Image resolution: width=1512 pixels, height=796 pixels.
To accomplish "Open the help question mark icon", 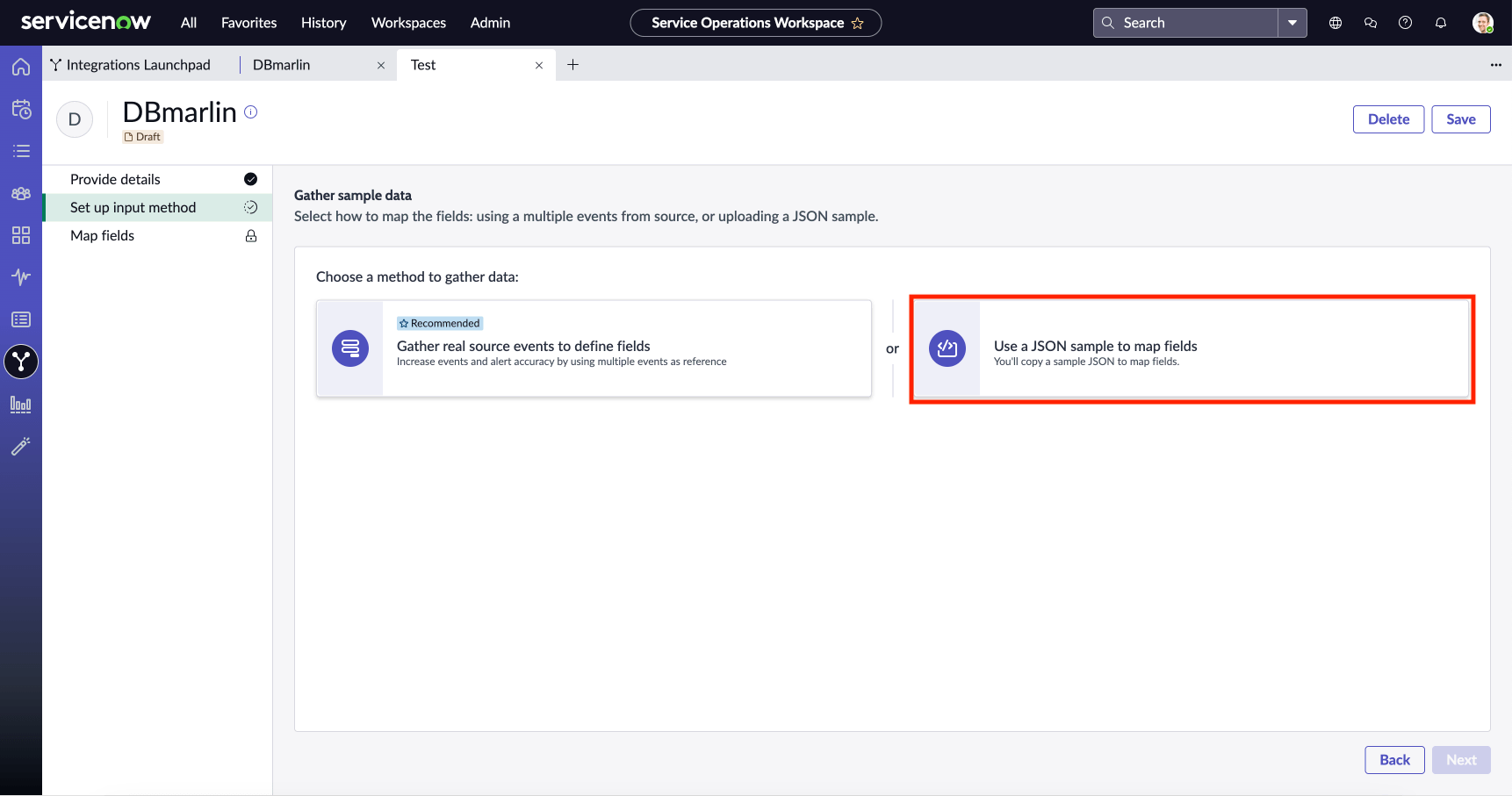I will coord(1406,23).
